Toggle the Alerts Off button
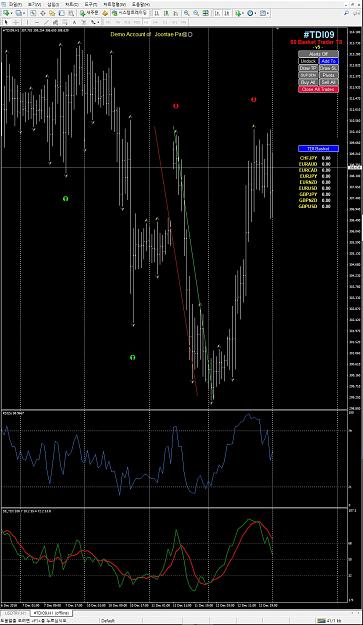 [x=318, y=54]
